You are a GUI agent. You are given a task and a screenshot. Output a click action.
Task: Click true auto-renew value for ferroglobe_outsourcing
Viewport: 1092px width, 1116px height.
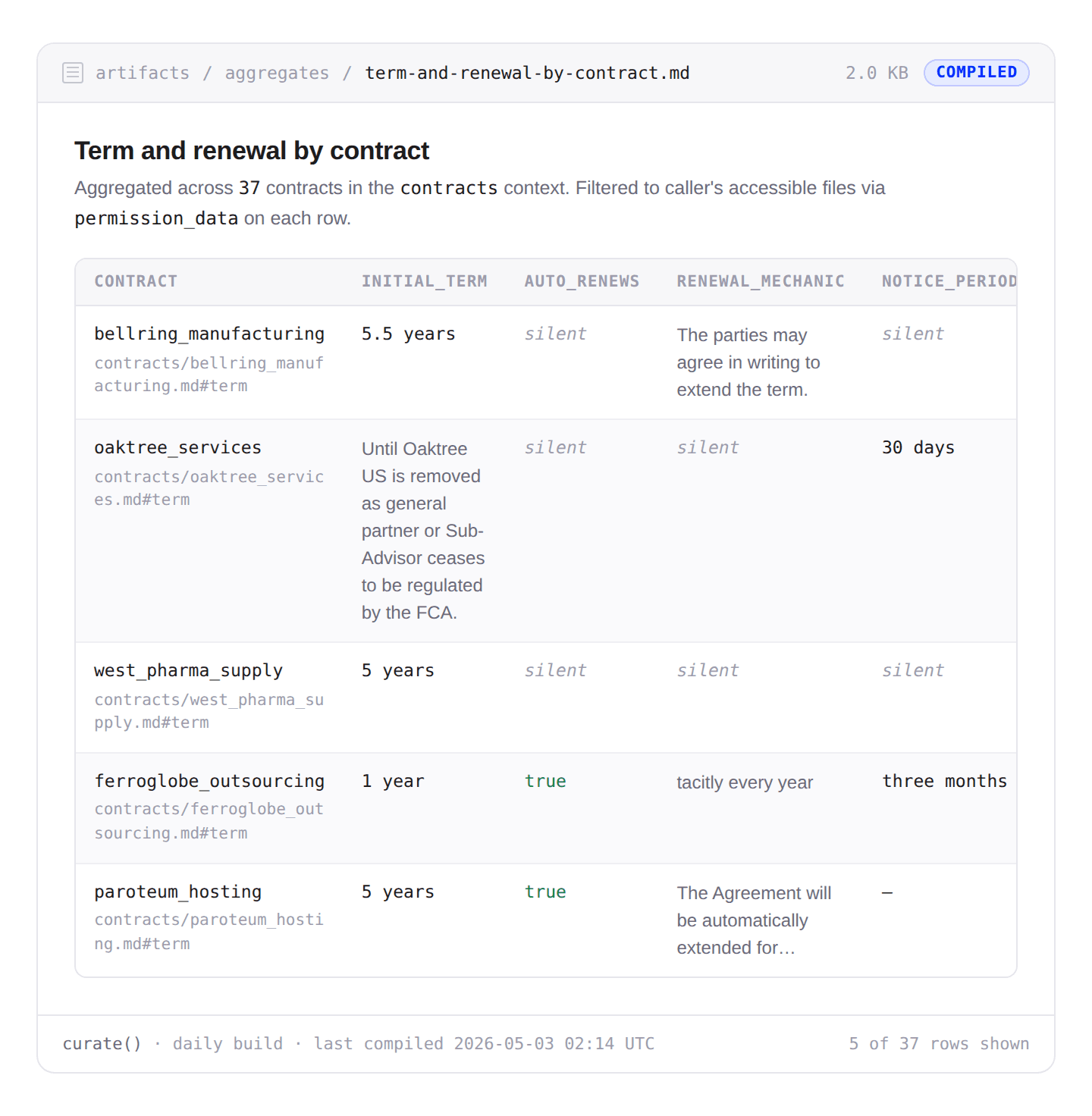(545, 781)
